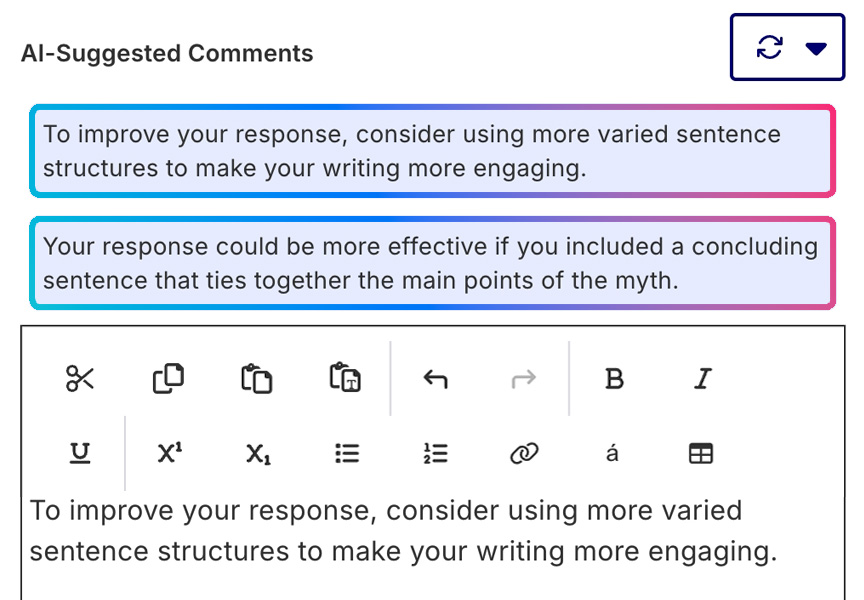Apply subscript formatting
Viewport: 864px width, 600px height.
(x=258, y=454)
